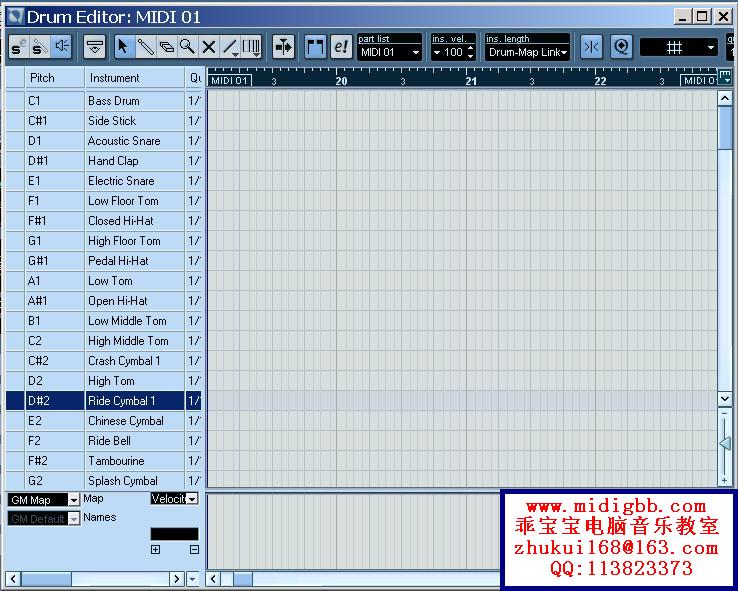The width and height of the screenshot is (738, 591).
Task: Open the GM Map drum map dropdown
Action: [43, 500]
